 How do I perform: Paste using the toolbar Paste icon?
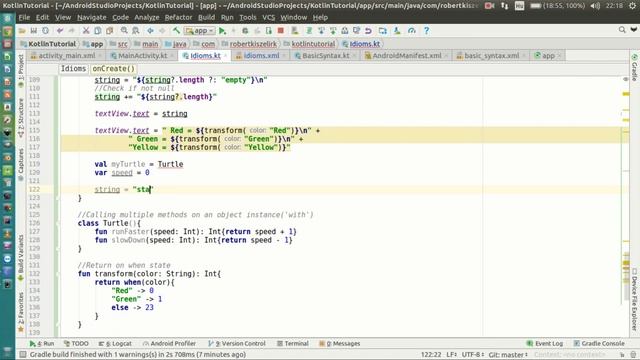click(109, 31)
